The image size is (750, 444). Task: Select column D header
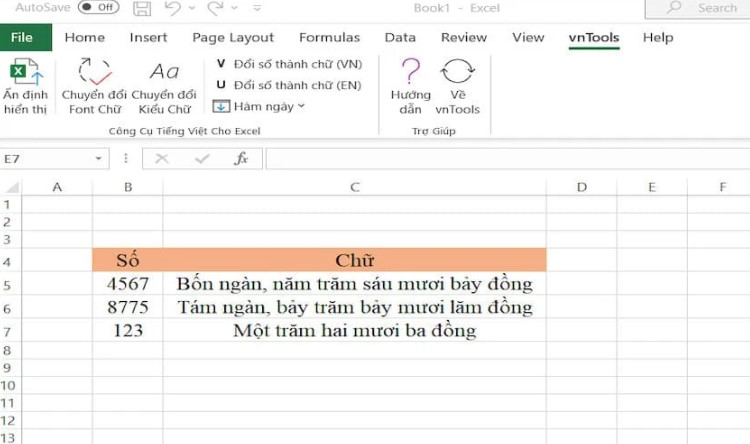[582, 187]
